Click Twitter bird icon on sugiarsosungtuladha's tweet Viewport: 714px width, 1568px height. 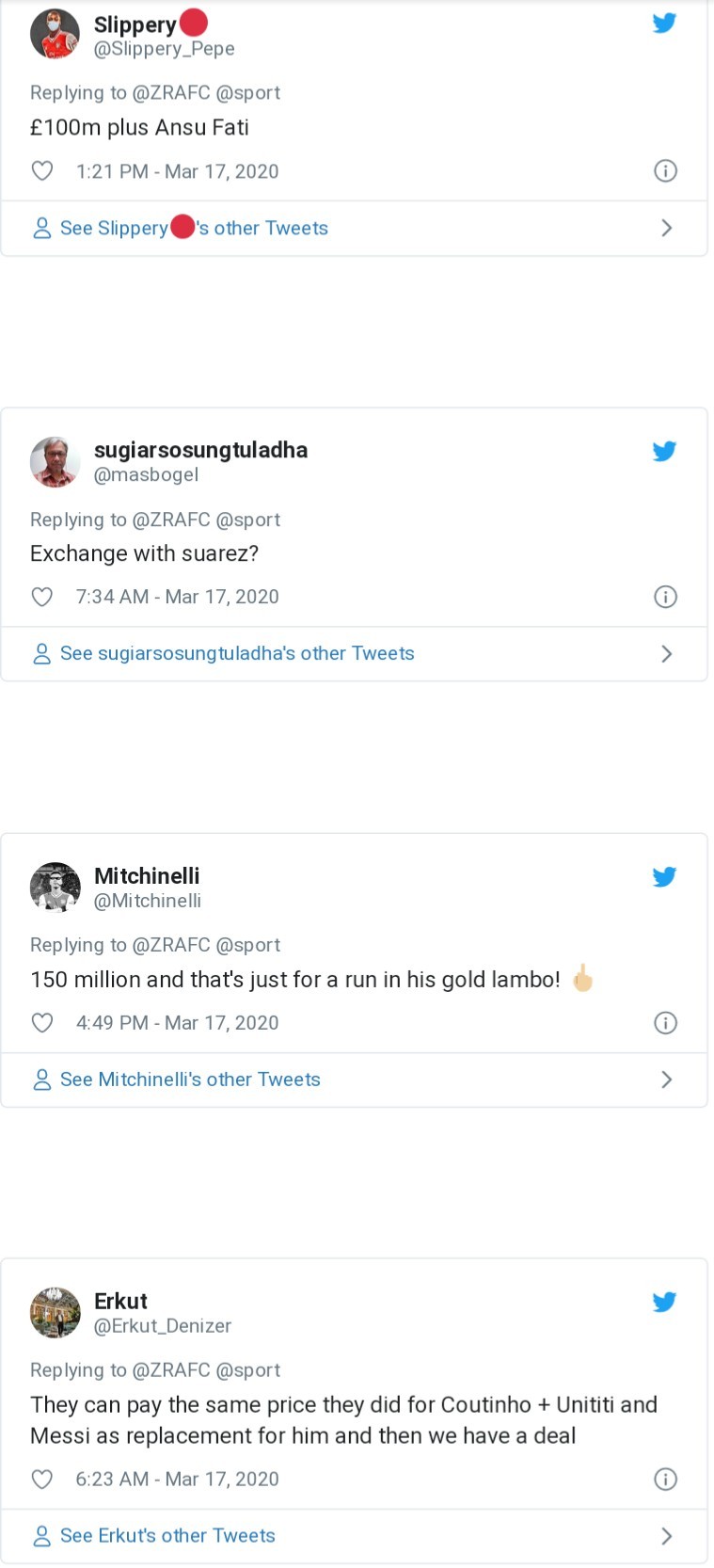coord(664,451)
